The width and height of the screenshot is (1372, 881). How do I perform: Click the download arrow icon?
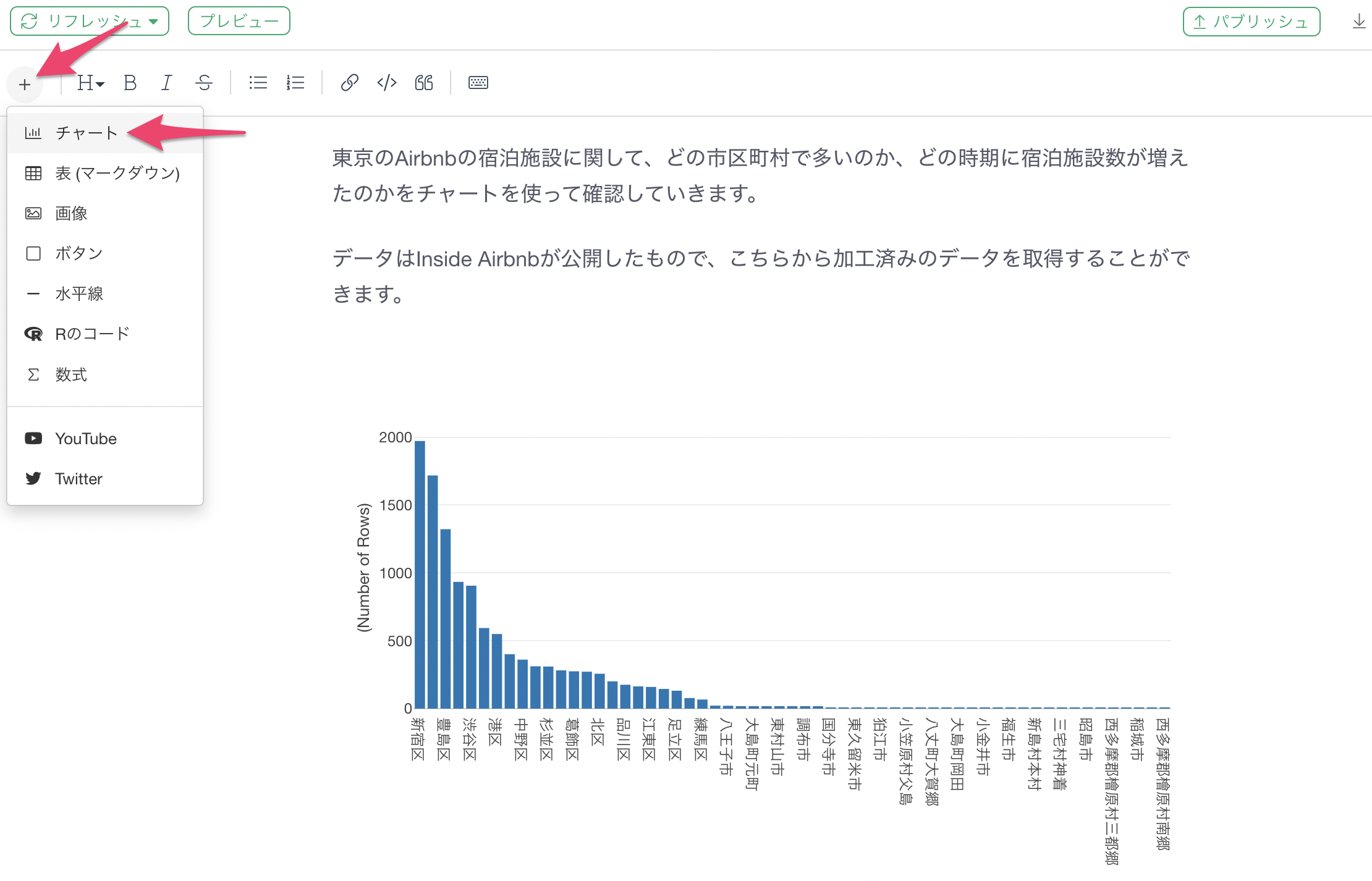(x=1359, y=22)
